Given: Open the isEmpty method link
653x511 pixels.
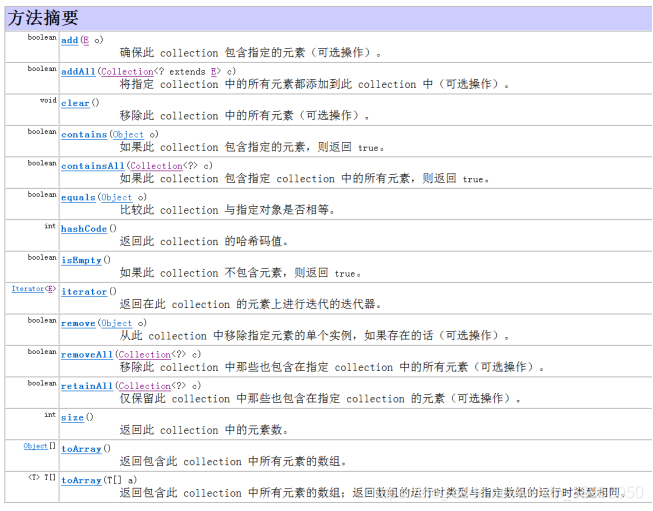Looking at the screenshot, I should coord(82,260).
